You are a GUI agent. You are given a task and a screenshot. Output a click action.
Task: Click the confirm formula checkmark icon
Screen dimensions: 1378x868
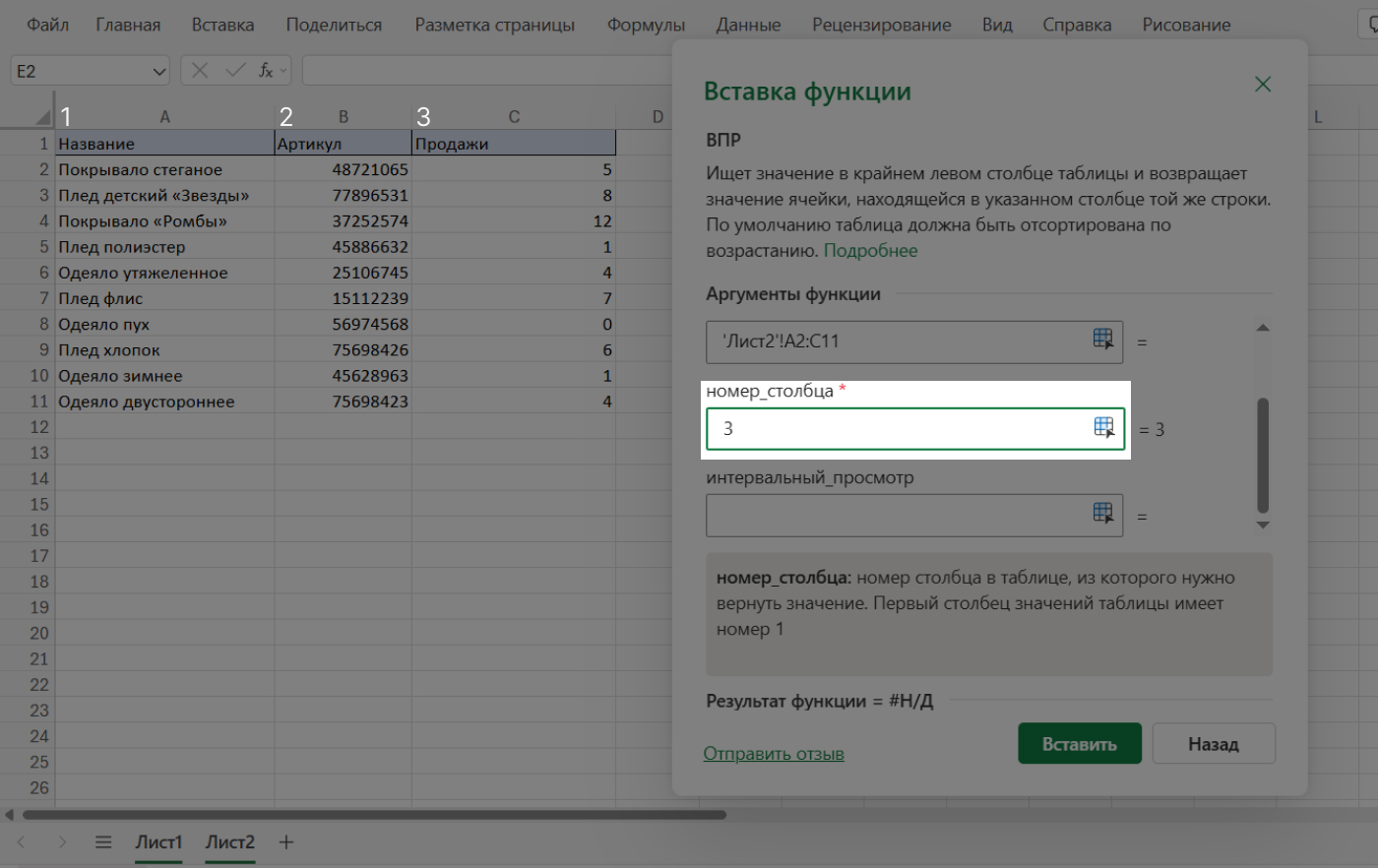click(x=234, y=70)
